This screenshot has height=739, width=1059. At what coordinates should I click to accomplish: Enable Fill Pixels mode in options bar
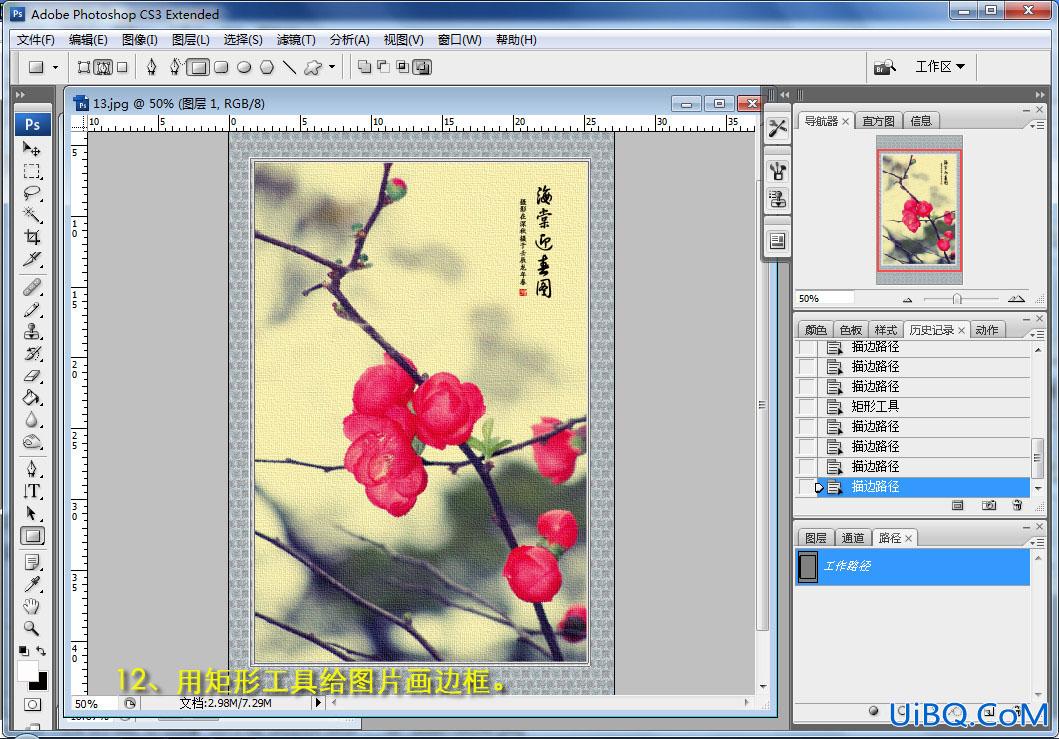[122, 67]
